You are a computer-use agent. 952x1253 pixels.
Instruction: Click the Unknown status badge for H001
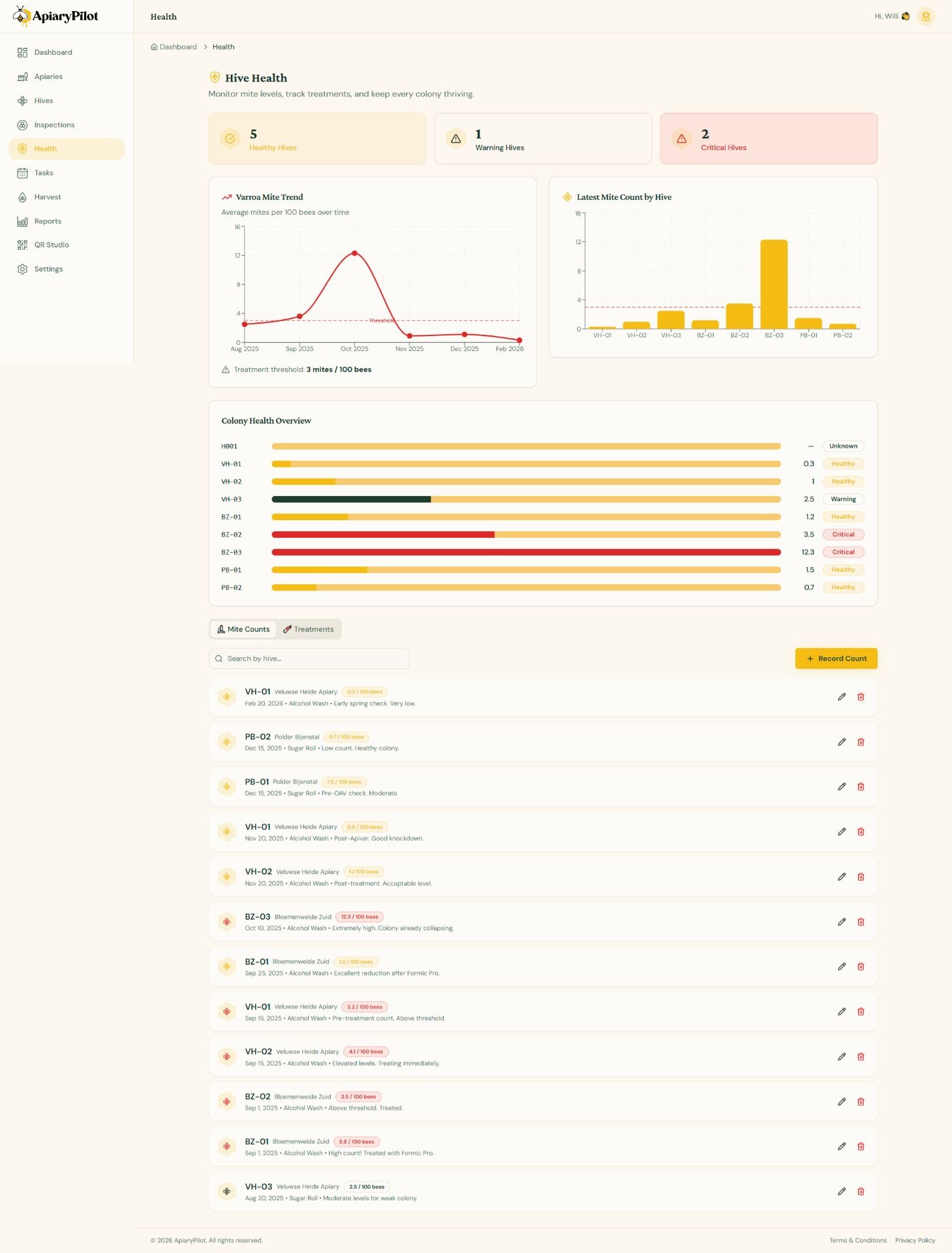point(843,446)
